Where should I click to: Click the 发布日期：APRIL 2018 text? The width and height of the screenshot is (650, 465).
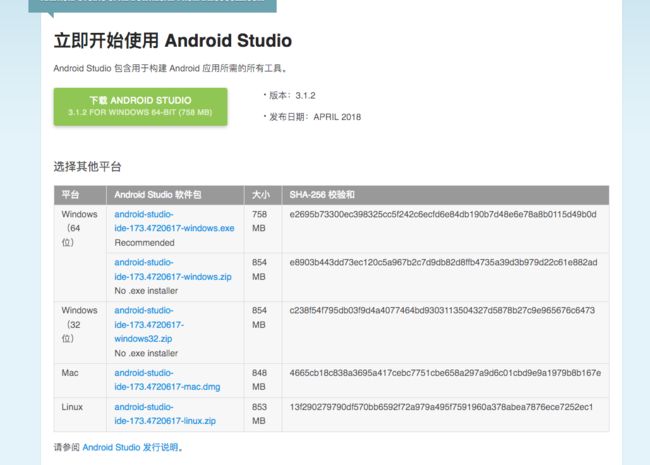tap(315, 117)
